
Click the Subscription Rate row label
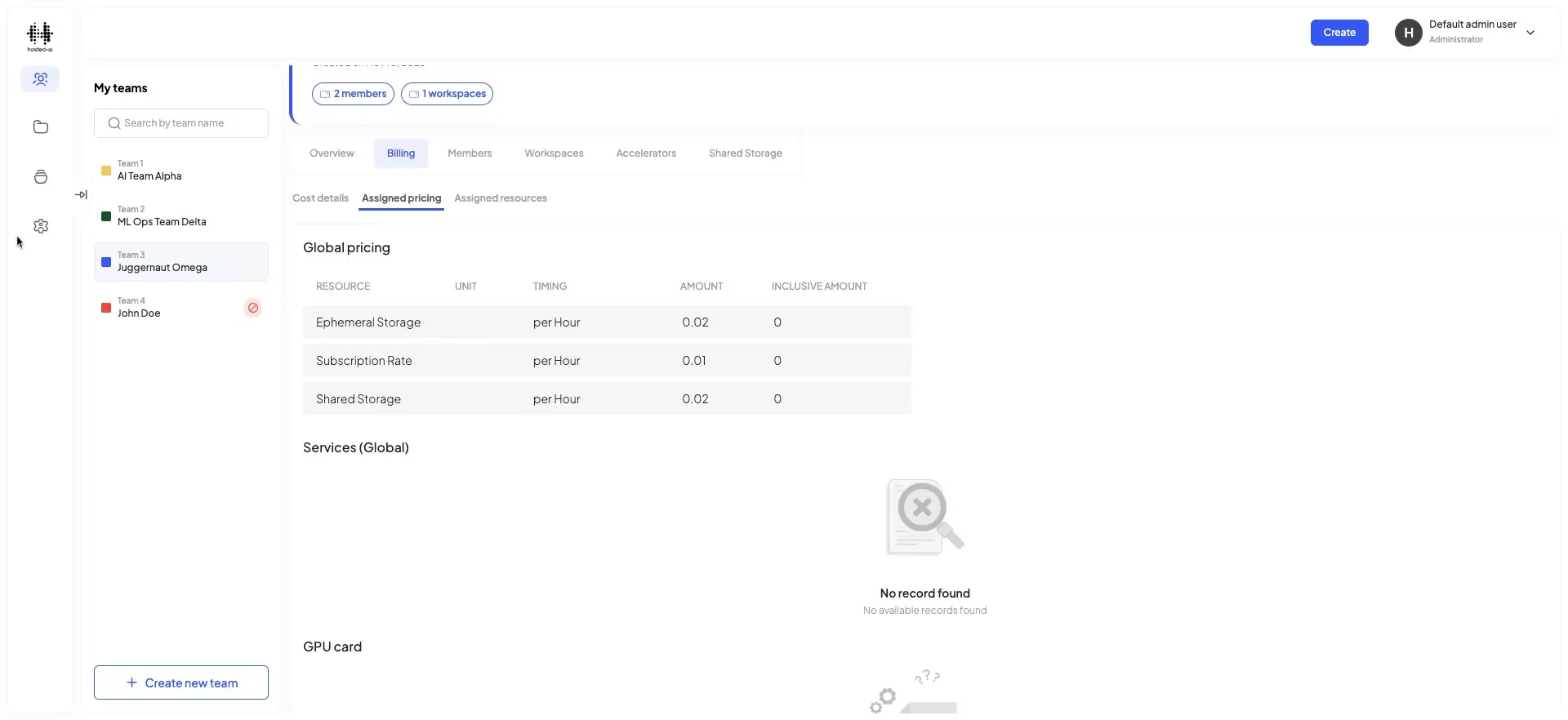[364, 361]
